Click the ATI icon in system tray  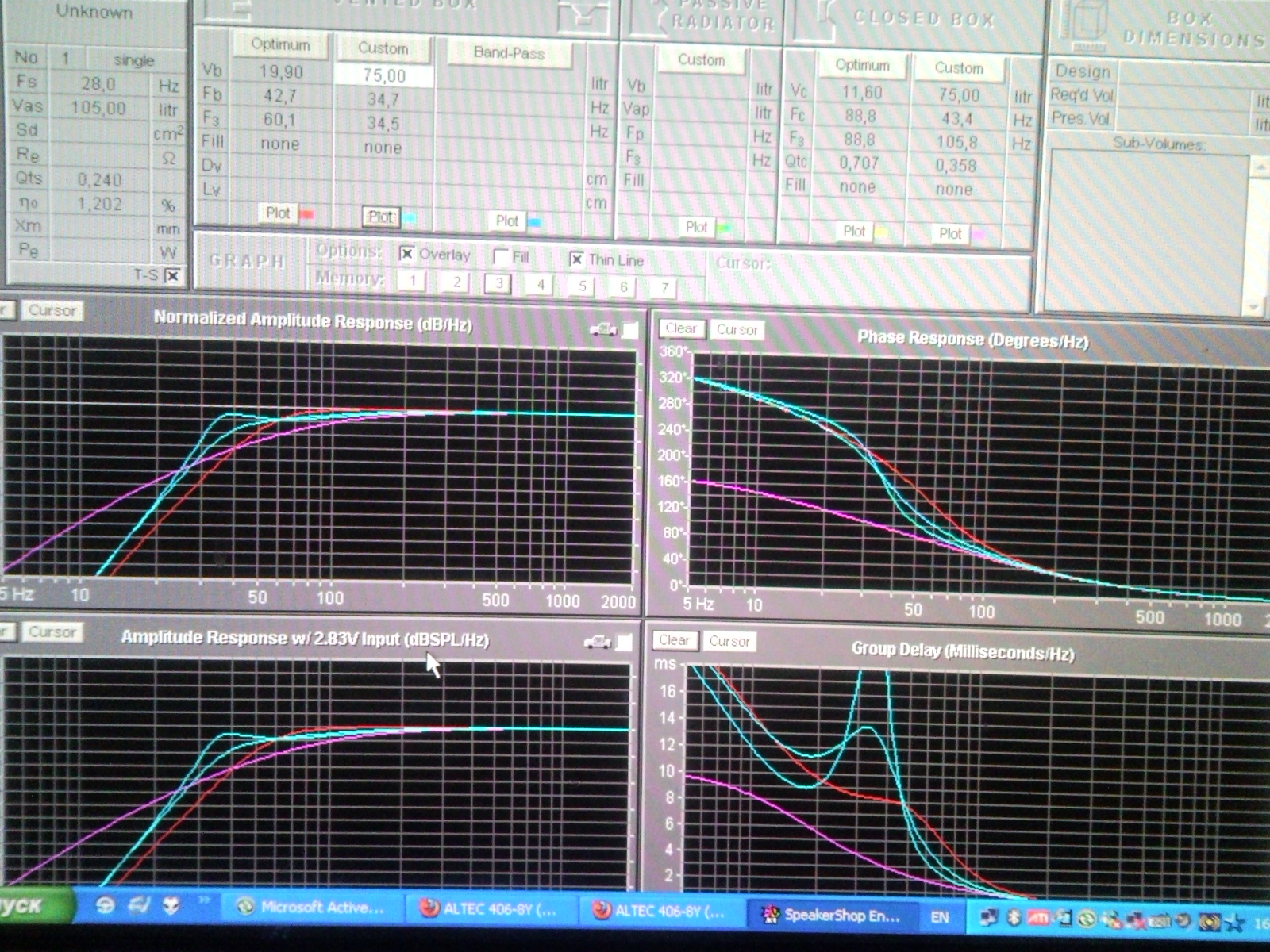[1038, 918]
